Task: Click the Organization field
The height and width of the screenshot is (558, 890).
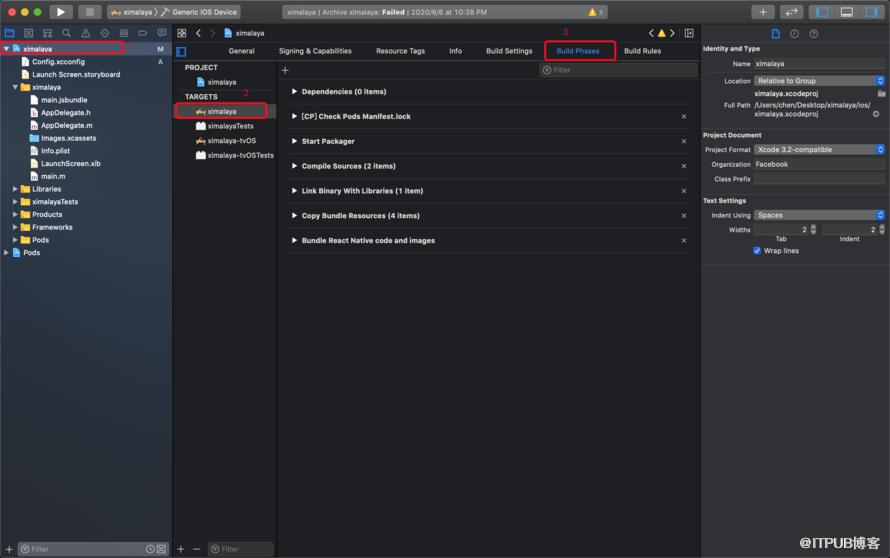Action: (x=819, y=164)
